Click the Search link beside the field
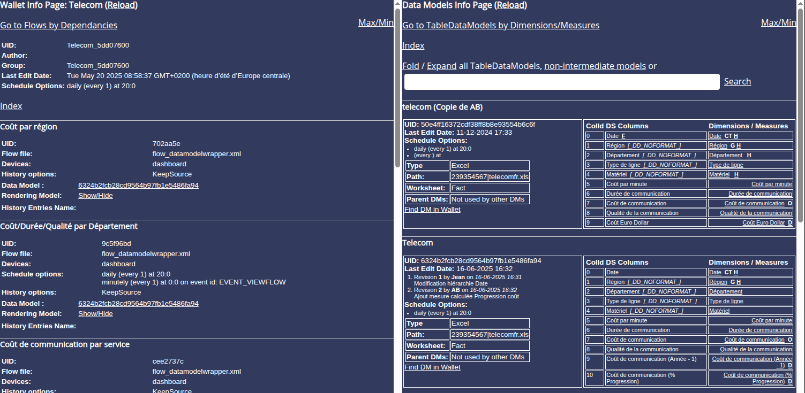 click(737, 81)
